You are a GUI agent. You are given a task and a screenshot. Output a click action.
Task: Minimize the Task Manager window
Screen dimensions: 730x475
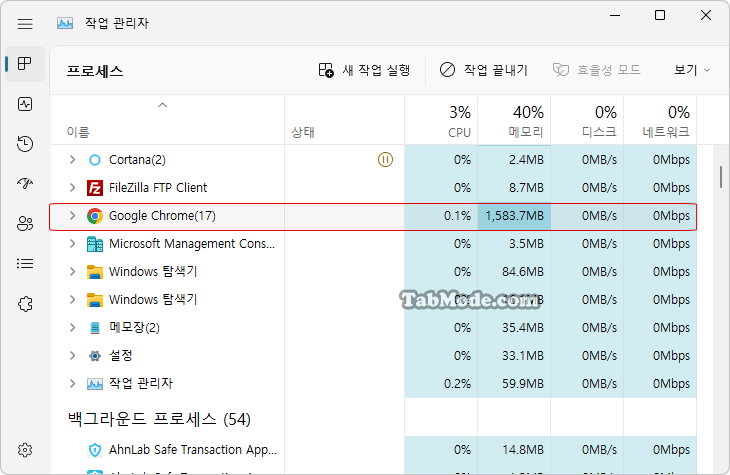pyautogui.click(x=615, y=15)
